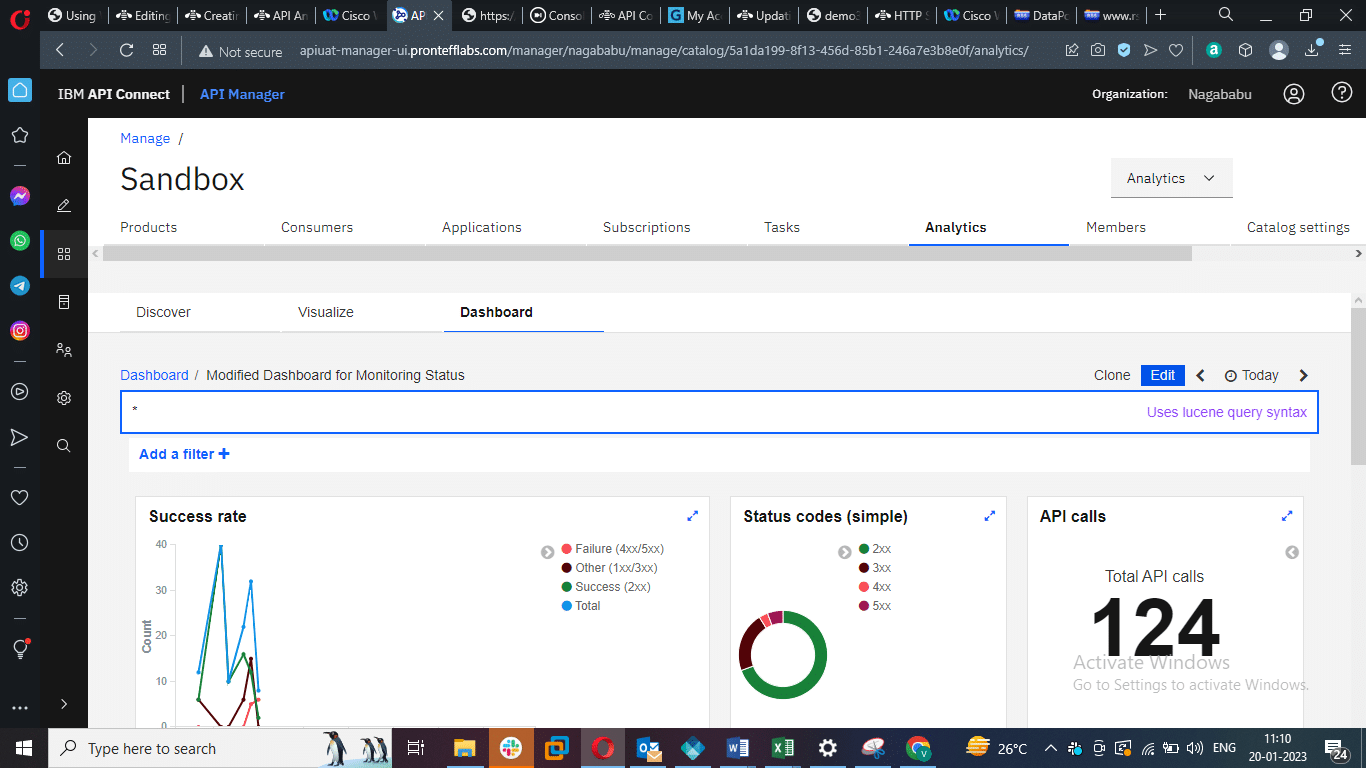Click the Manage breadcrumb link
The image size is (1366, 768).
145,138
